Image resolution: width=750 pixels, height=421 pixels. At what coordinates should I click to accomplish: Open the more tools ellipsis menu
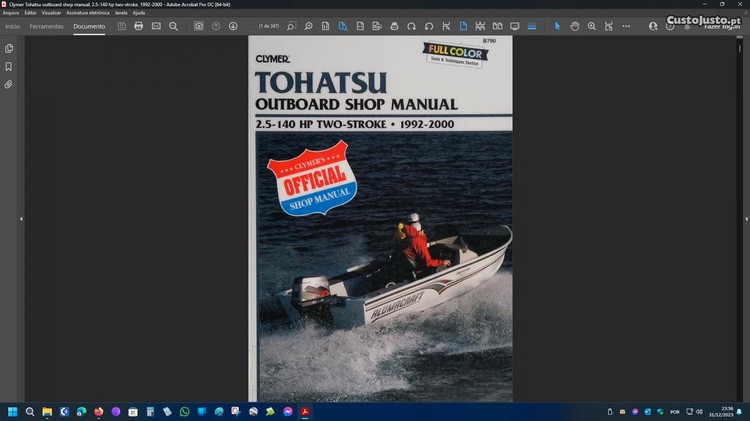click(x=627, y=26)
